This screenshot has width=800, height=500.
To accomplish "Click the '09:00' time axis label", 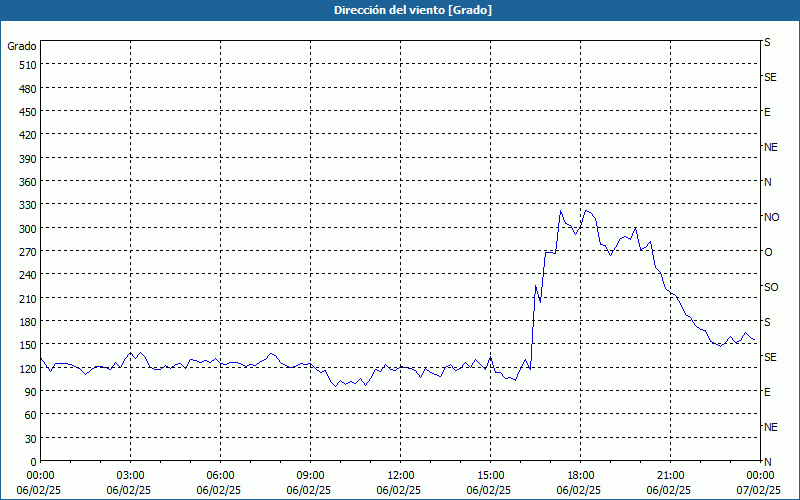I will pyautogui.click(x=311, y=476).
